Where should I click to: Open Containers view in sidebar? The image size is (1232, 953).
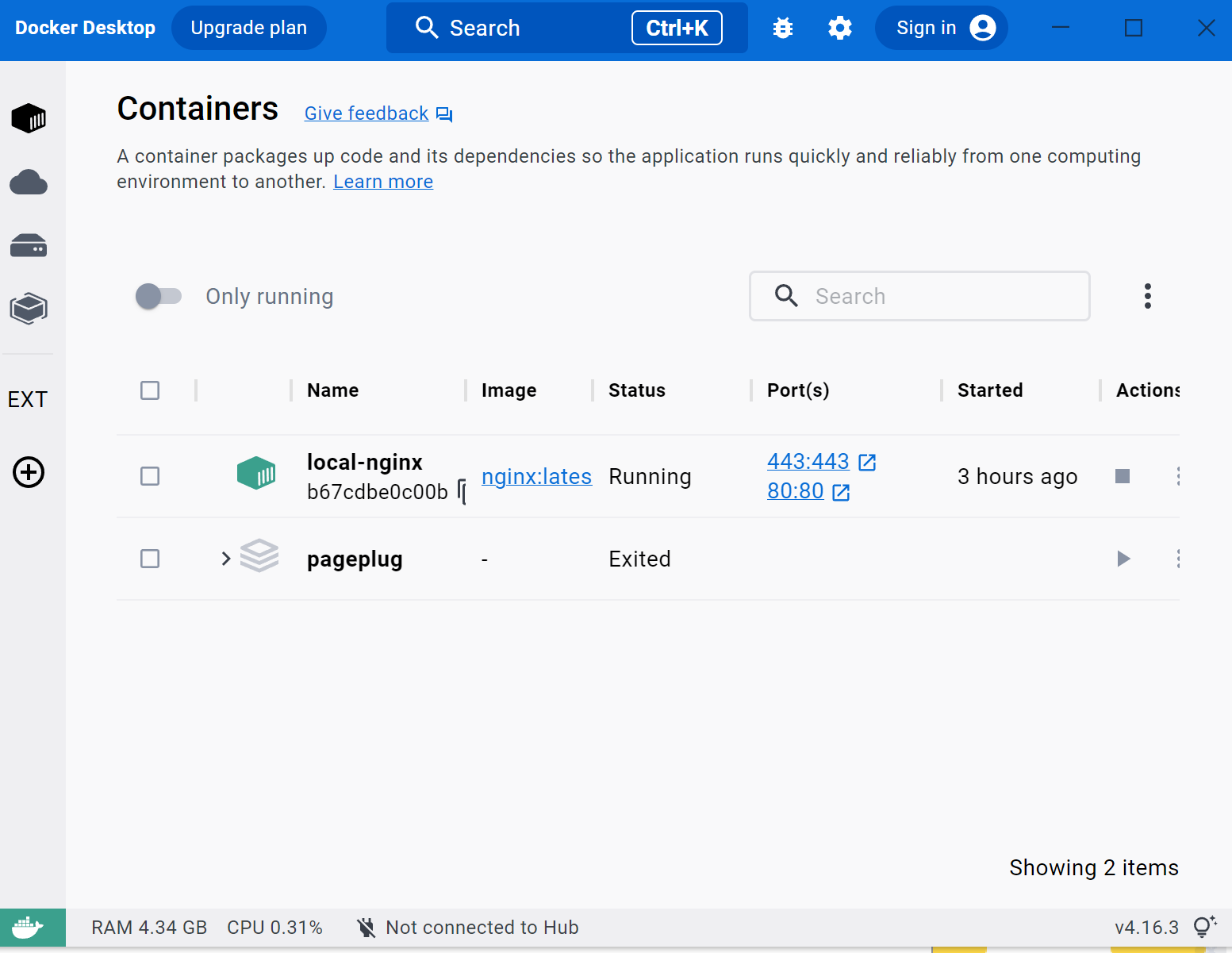[x=29, y=118]
